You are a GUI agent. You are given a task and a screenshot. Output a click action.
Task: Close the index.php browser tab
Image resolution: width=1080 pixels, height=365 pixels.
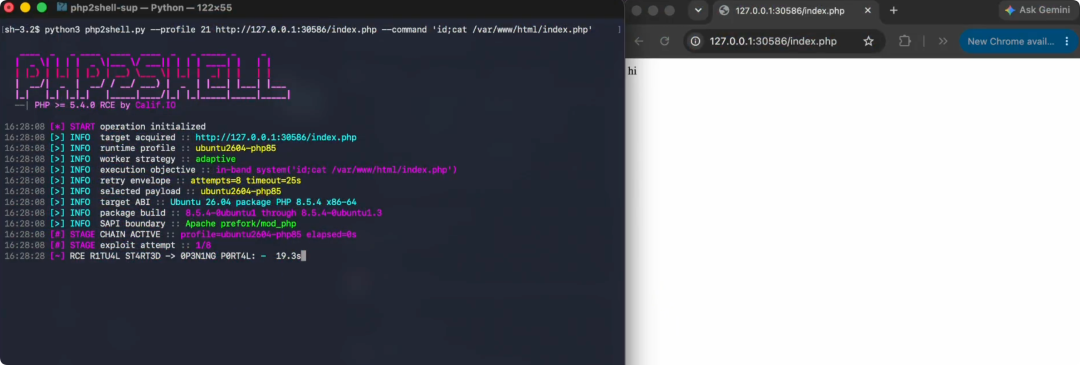coord(868,10)
